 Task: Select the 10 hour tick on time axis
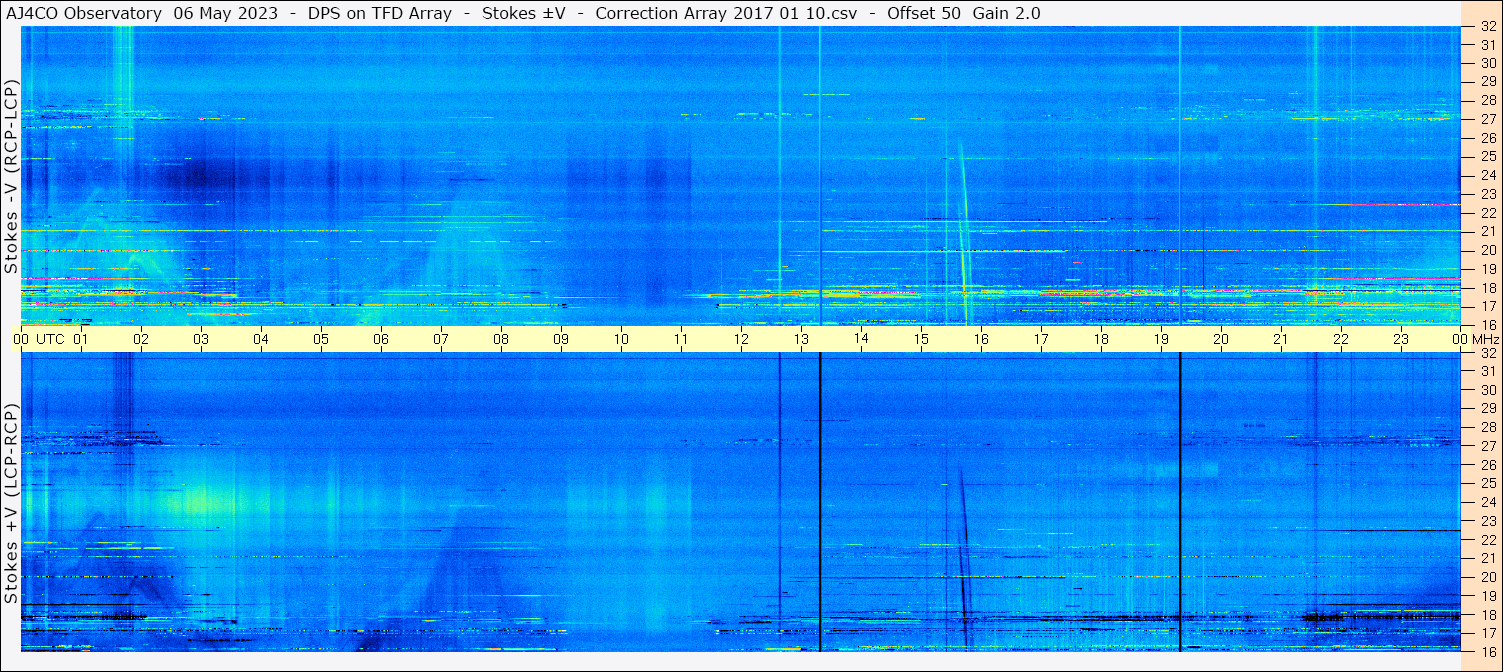coord(621,339)
